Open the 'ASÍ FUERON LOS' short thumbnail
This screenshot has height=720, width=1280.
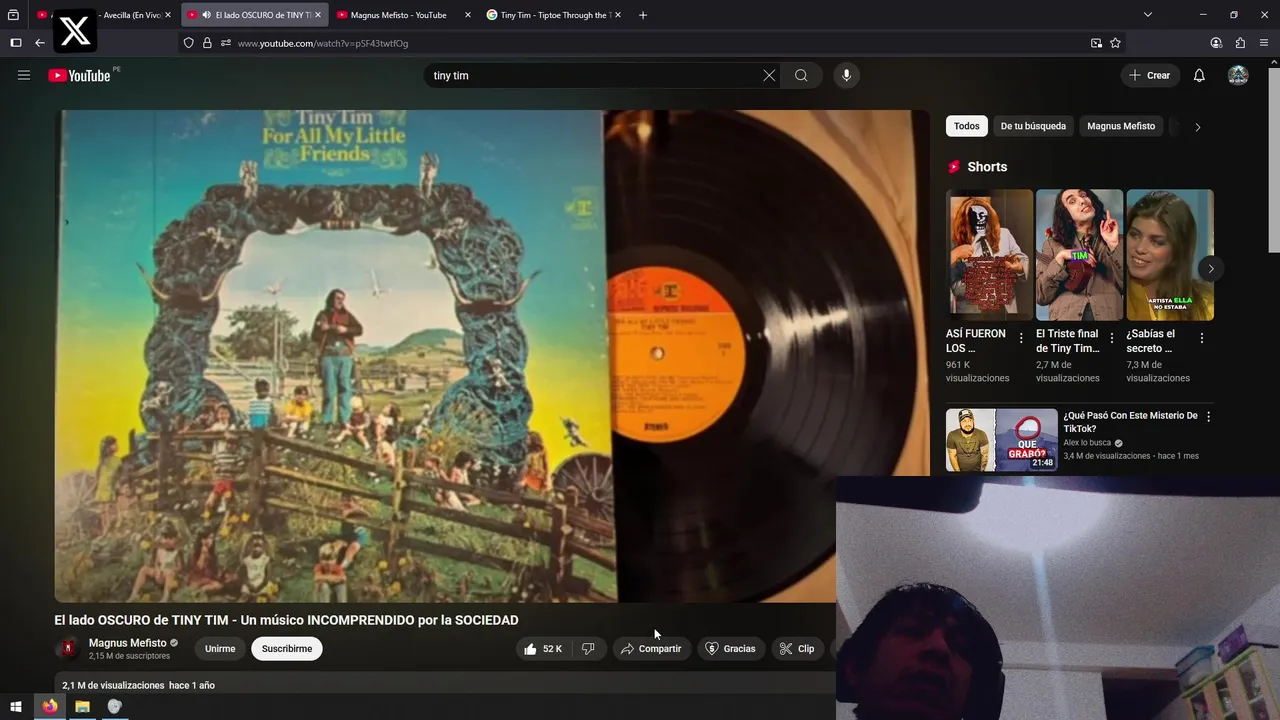tap(990, 255)
